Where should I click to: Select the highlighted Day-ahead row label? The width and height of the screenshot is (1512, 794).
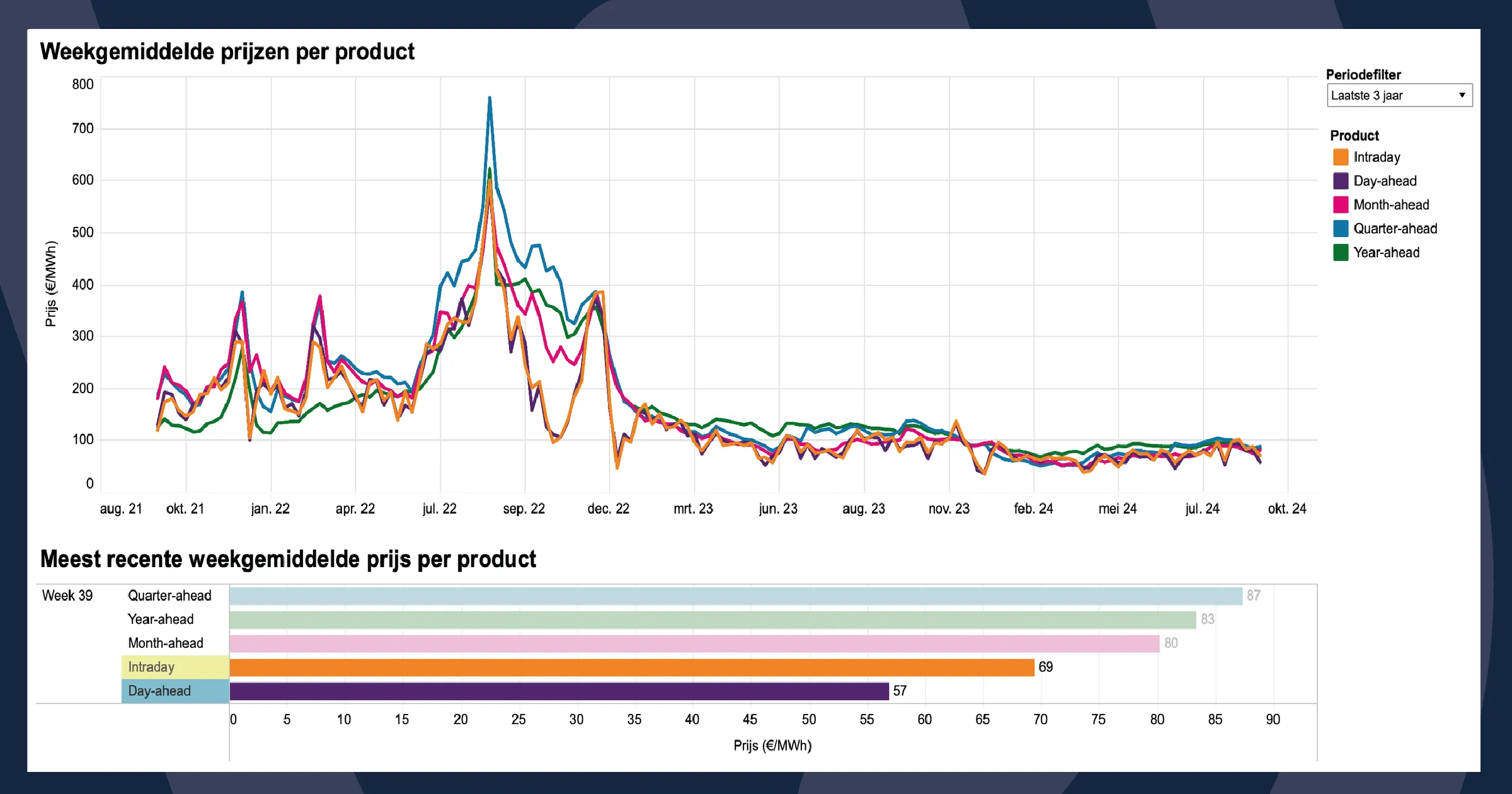click(x=175, y=691)
